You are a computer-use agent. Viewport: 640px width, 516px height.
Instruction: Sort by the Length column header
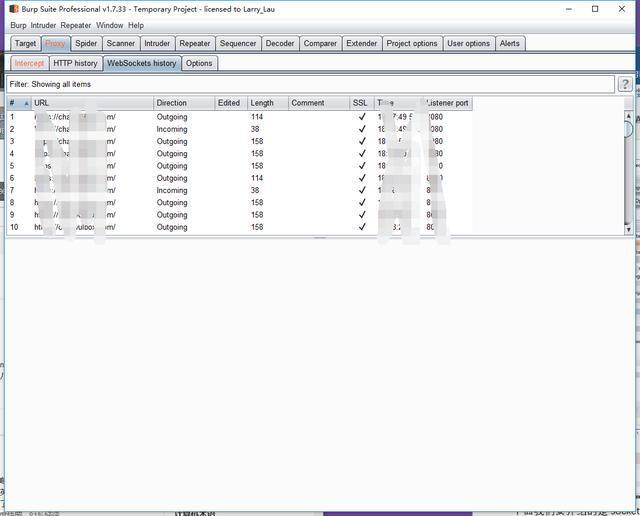click(268, 103)
